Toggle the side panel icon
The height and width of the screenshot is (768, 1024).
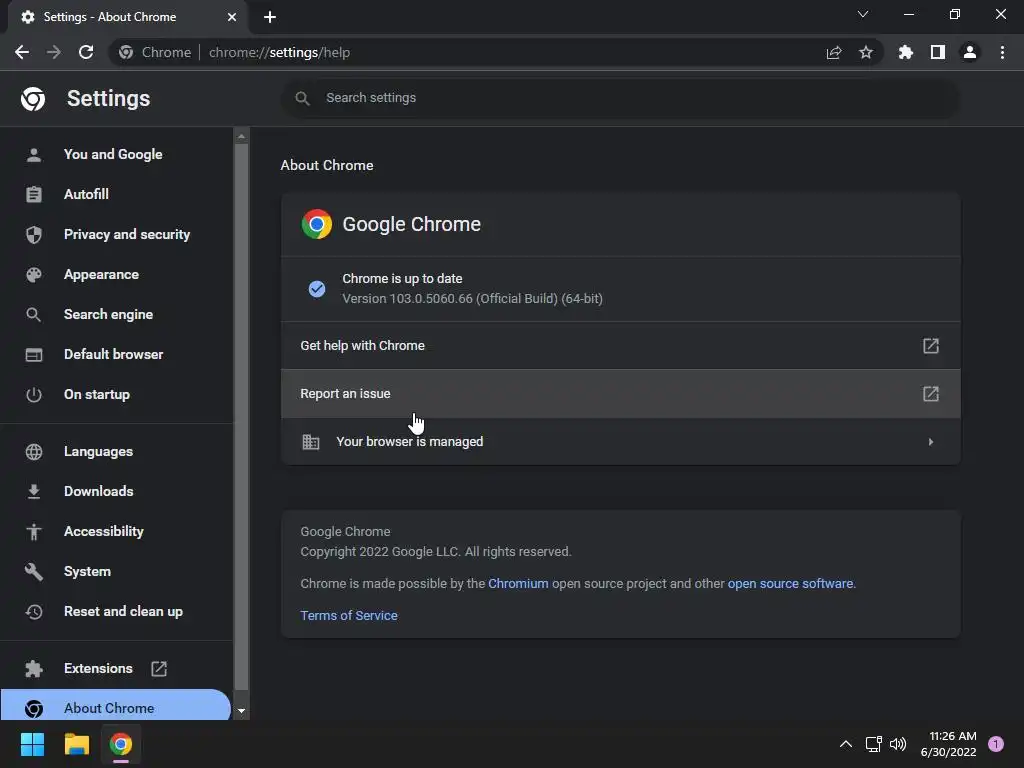(x=938, y=52)
